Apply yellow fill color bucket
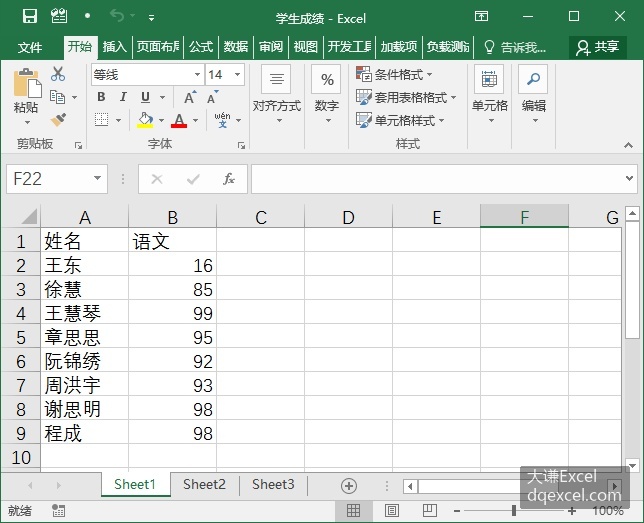The width and height of the screenshot is (644, 523). [x=145, y=120]
